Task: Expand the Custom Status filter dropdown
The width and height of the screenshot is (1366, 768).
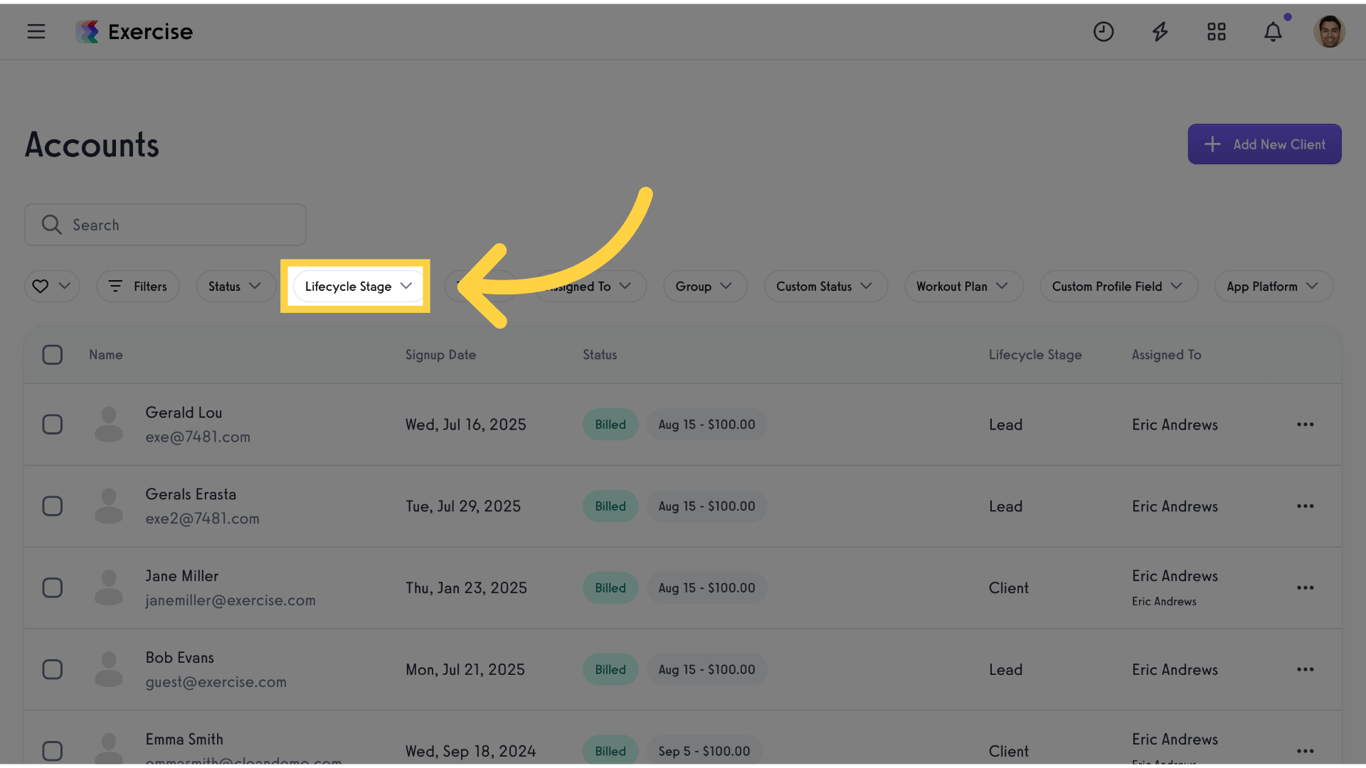Action: [825, 286]
